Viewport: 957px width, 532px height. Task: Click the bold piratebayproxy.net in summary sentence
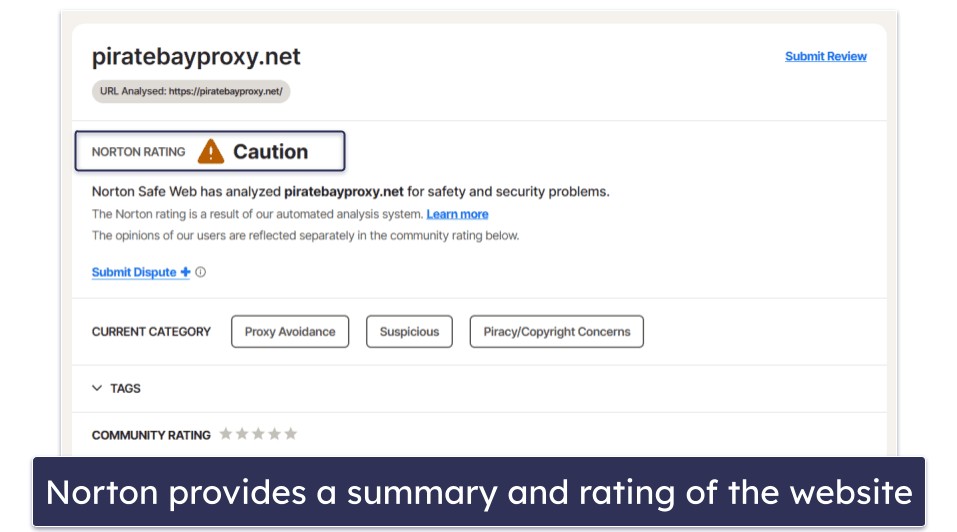coord(344,192)
